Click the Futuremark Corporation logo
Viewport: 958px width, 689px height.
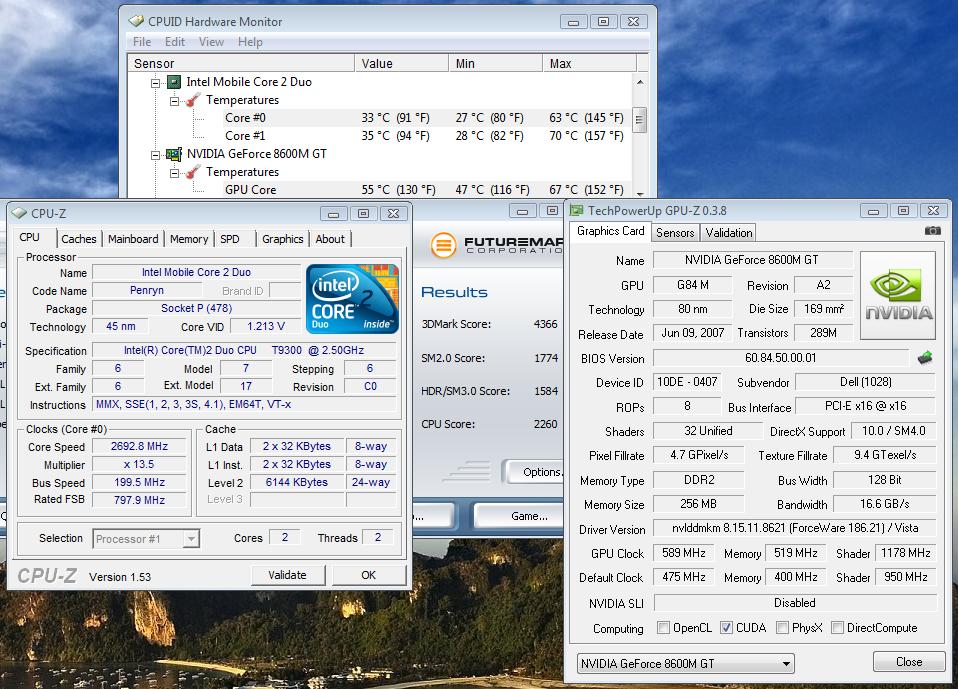(x=495, y=246)
